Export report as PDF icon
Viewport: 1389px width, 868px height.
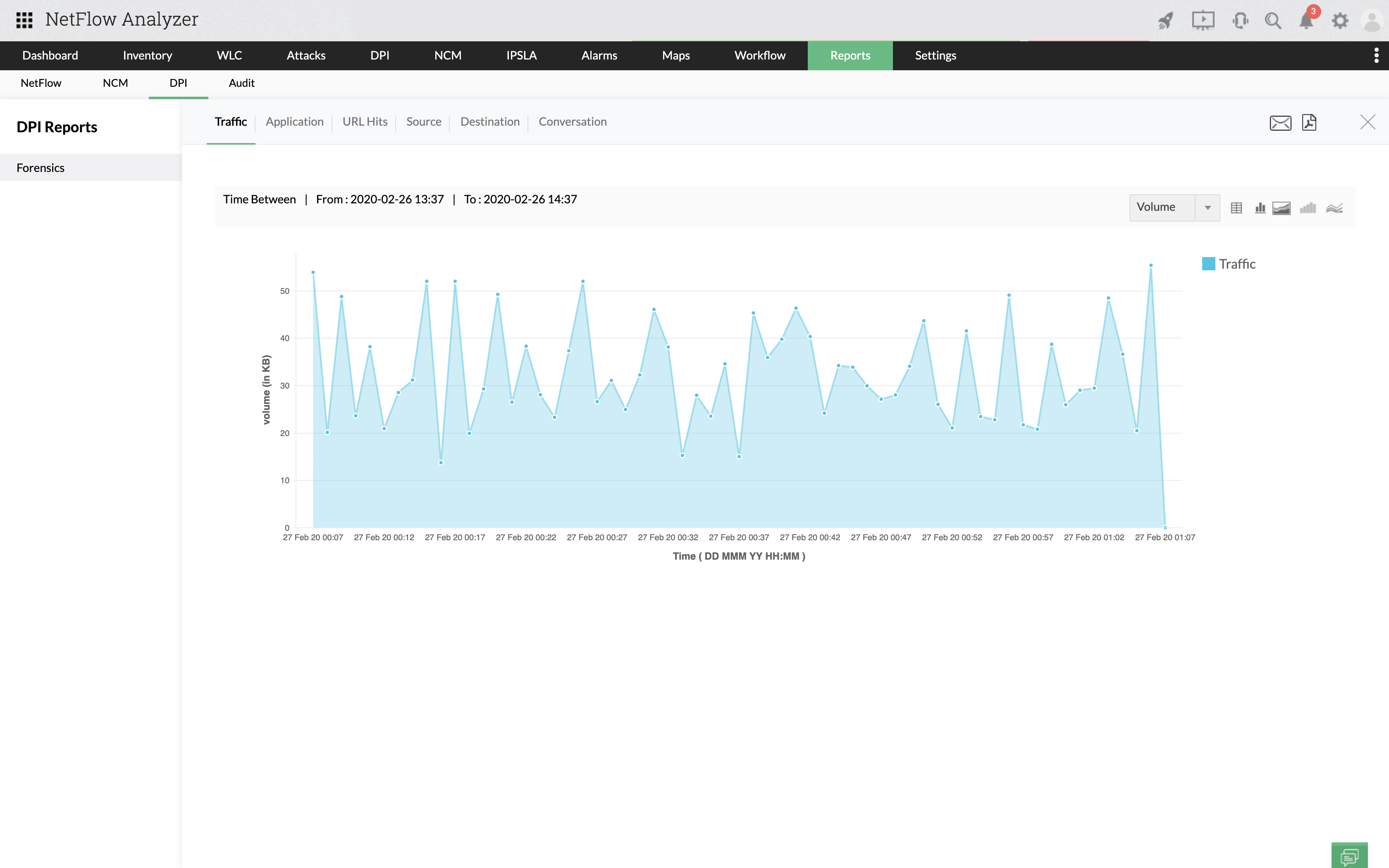[x=1309, y=122]
